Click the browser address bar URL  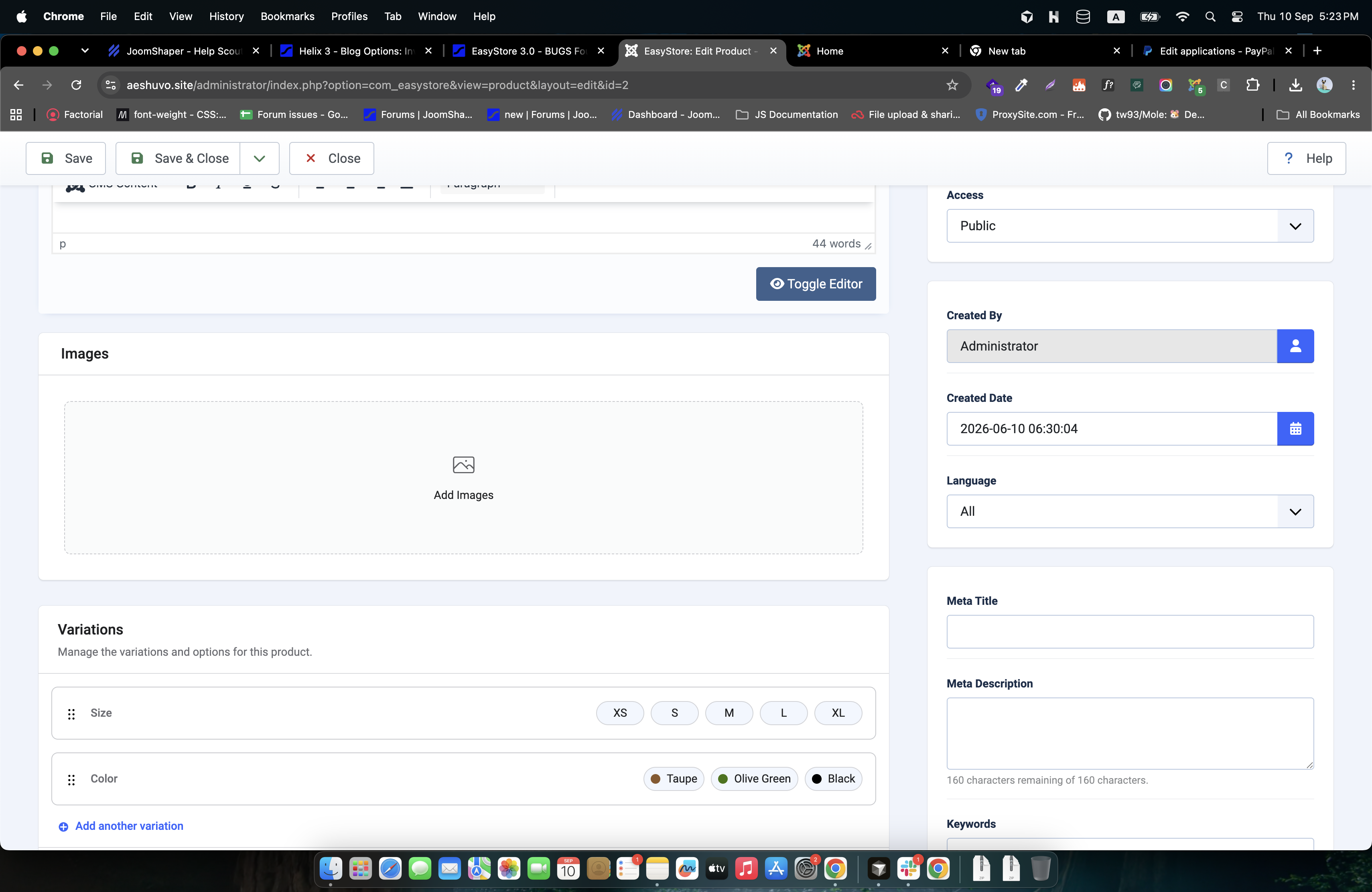pos(378,85)
